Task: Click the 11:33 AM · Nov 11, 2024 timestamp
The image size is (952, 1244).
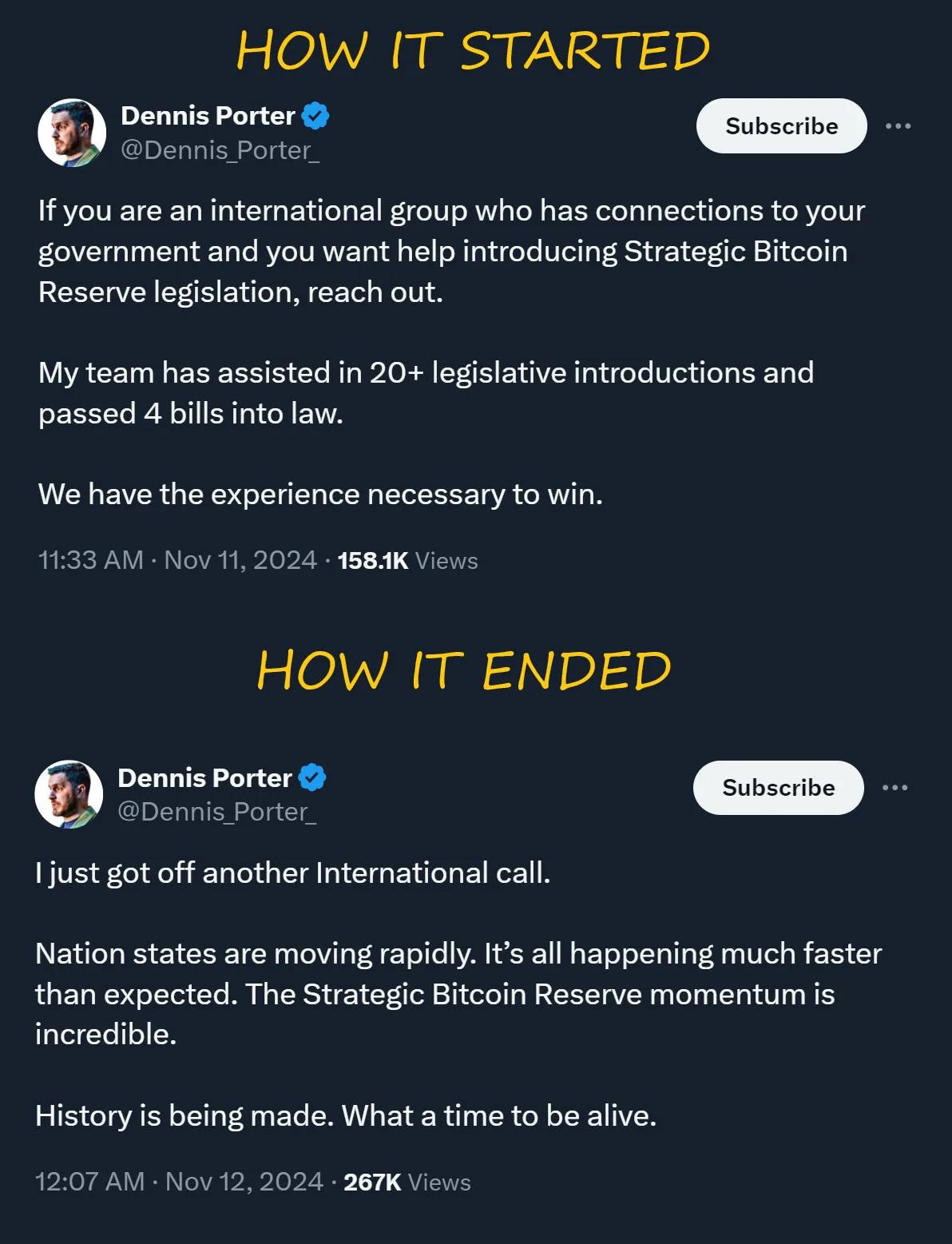Action: click(177, 560)
